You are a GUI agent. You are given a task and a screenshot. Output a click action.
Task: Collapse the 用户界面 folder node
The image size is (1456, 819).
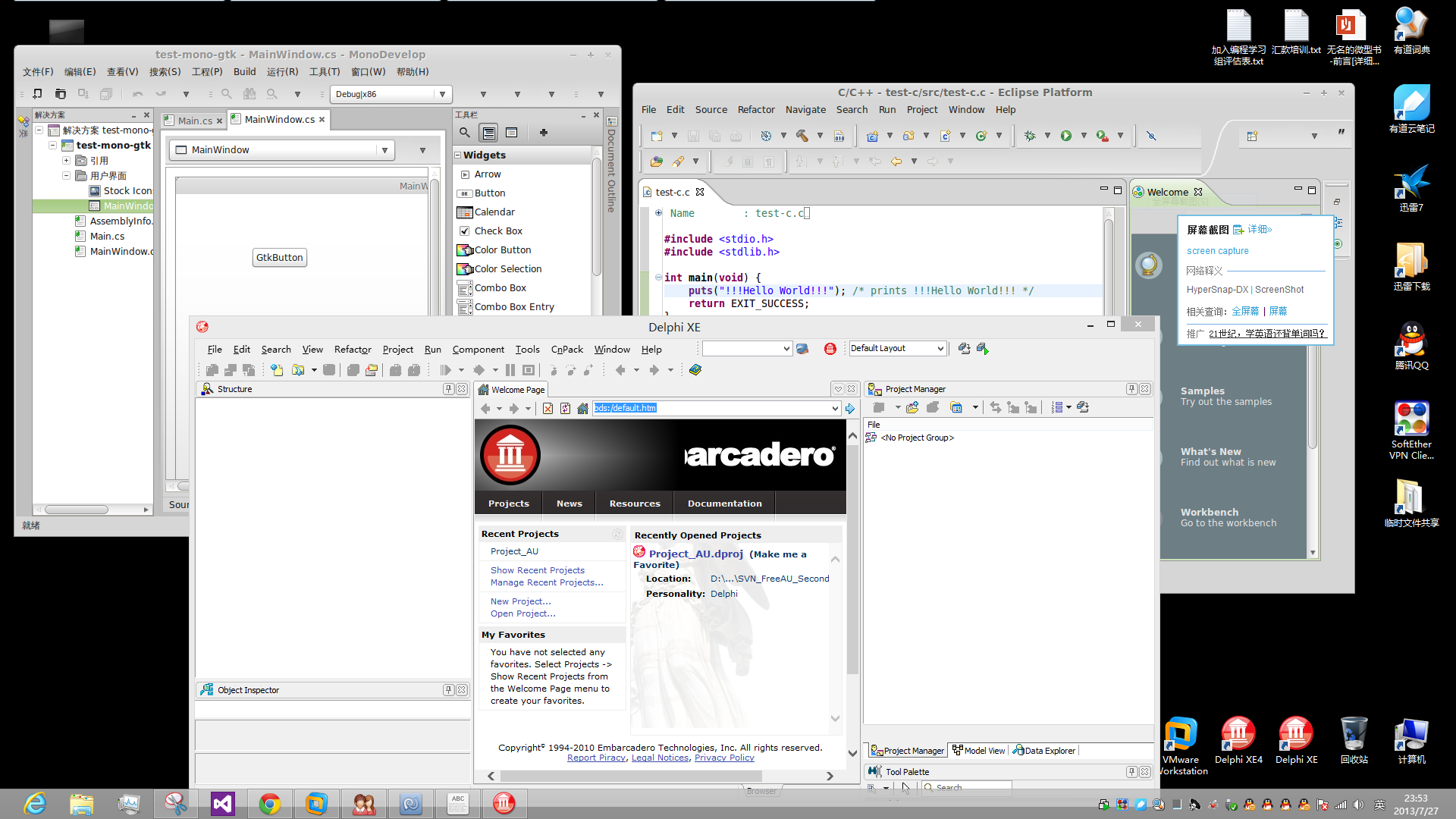[66, 176]
